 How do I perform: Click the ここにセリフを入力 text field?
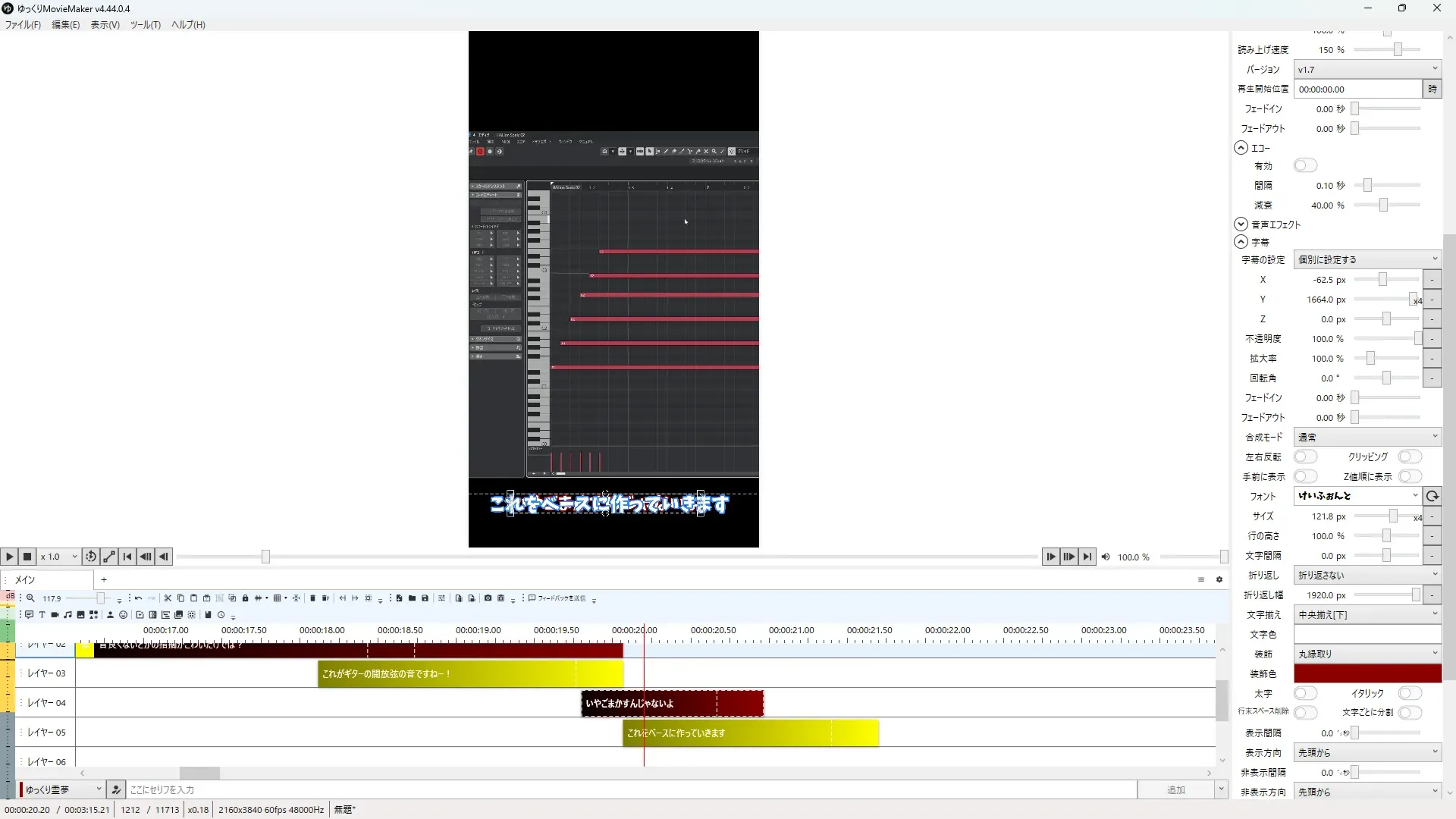click(x=629, y=789)
